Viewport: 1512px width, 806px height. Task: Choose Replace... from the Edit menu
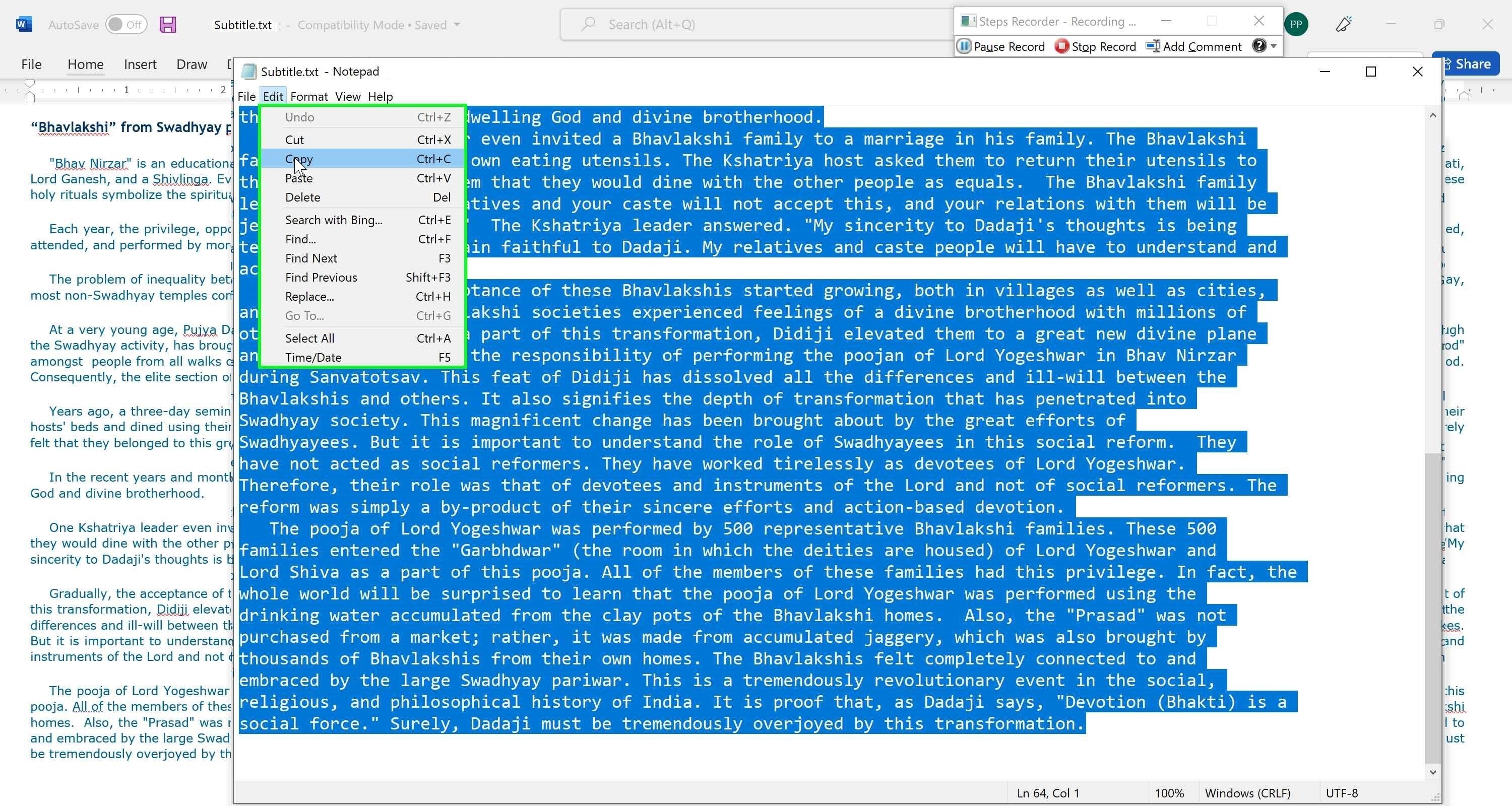click(363, 297)
